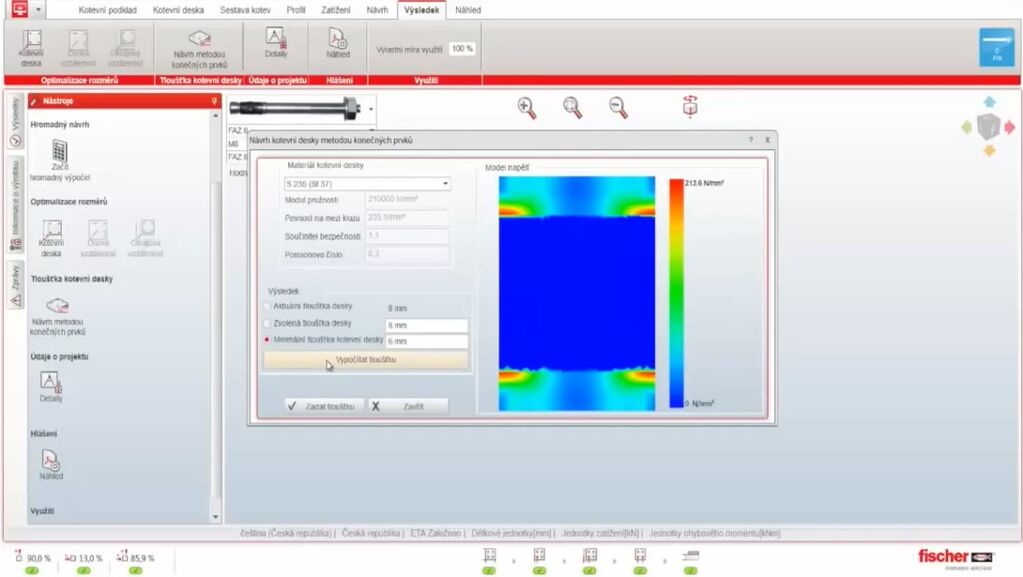Click the red rotate view icon

(x=690, y=106)
